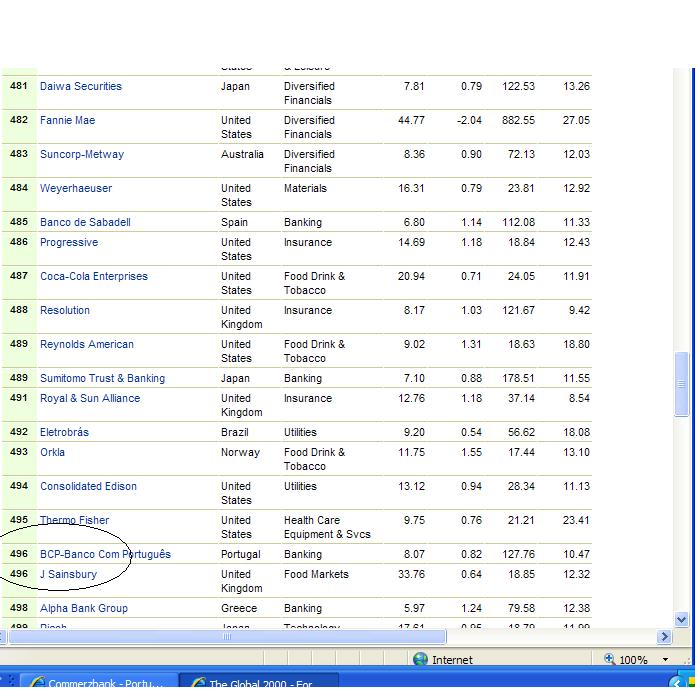The height and width of the screenshot is (689, 697).
Task: Select rank number 491 cell
Action: pyautogui.click(x=19, y=398)
